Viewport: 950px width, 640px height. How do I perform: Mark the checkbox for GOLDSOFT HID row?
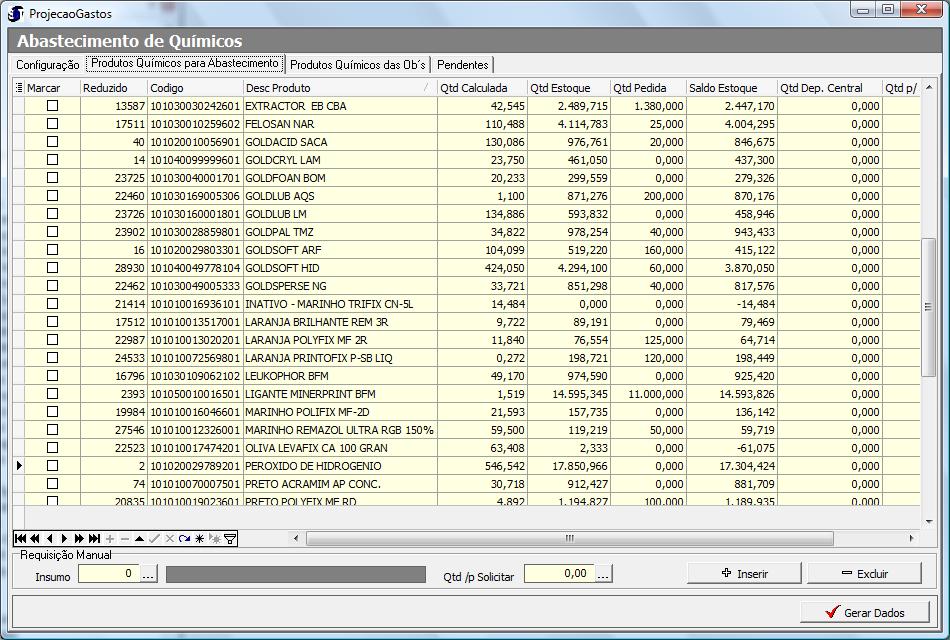point(53,268)
